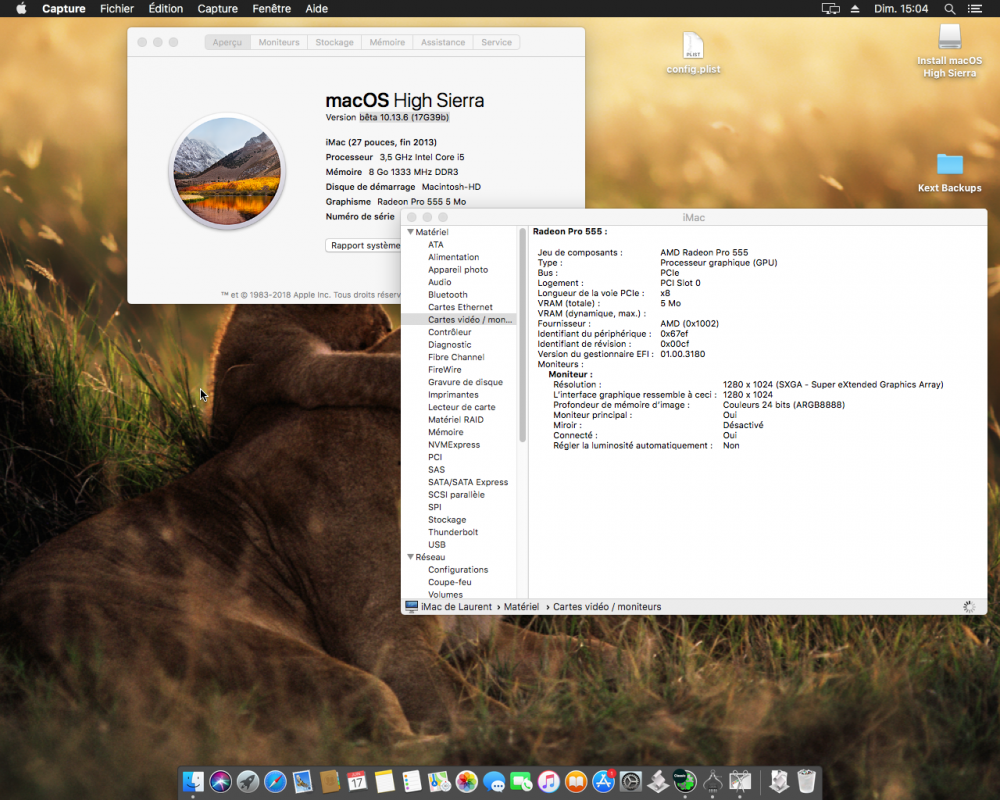Click Grab scissors icon in Dock
The width and height of the screenshot is (1000, 800).
740,781
